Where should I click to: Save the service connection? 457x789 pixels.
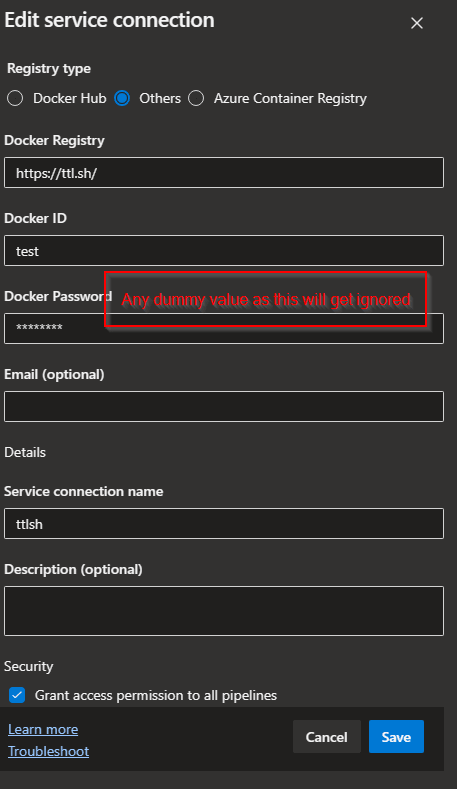click(x=396, y=737)
